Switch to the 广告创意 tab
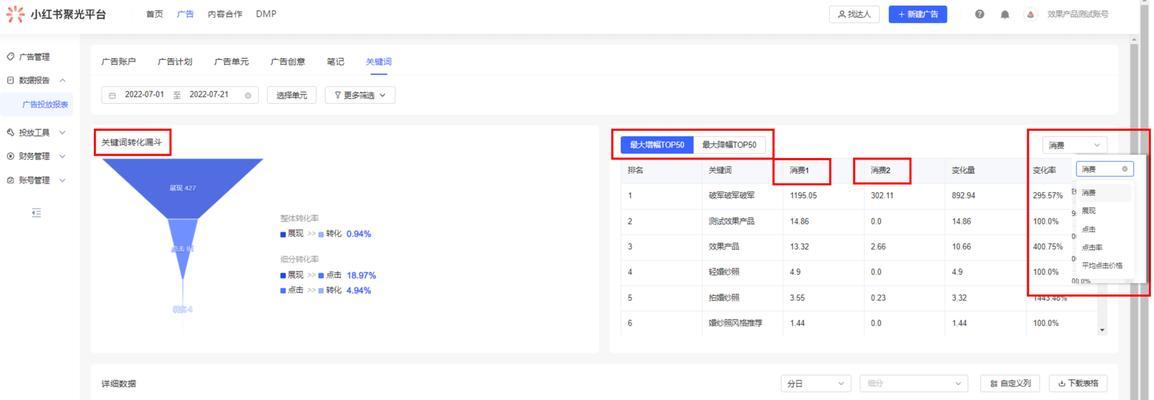 point(288,62)
